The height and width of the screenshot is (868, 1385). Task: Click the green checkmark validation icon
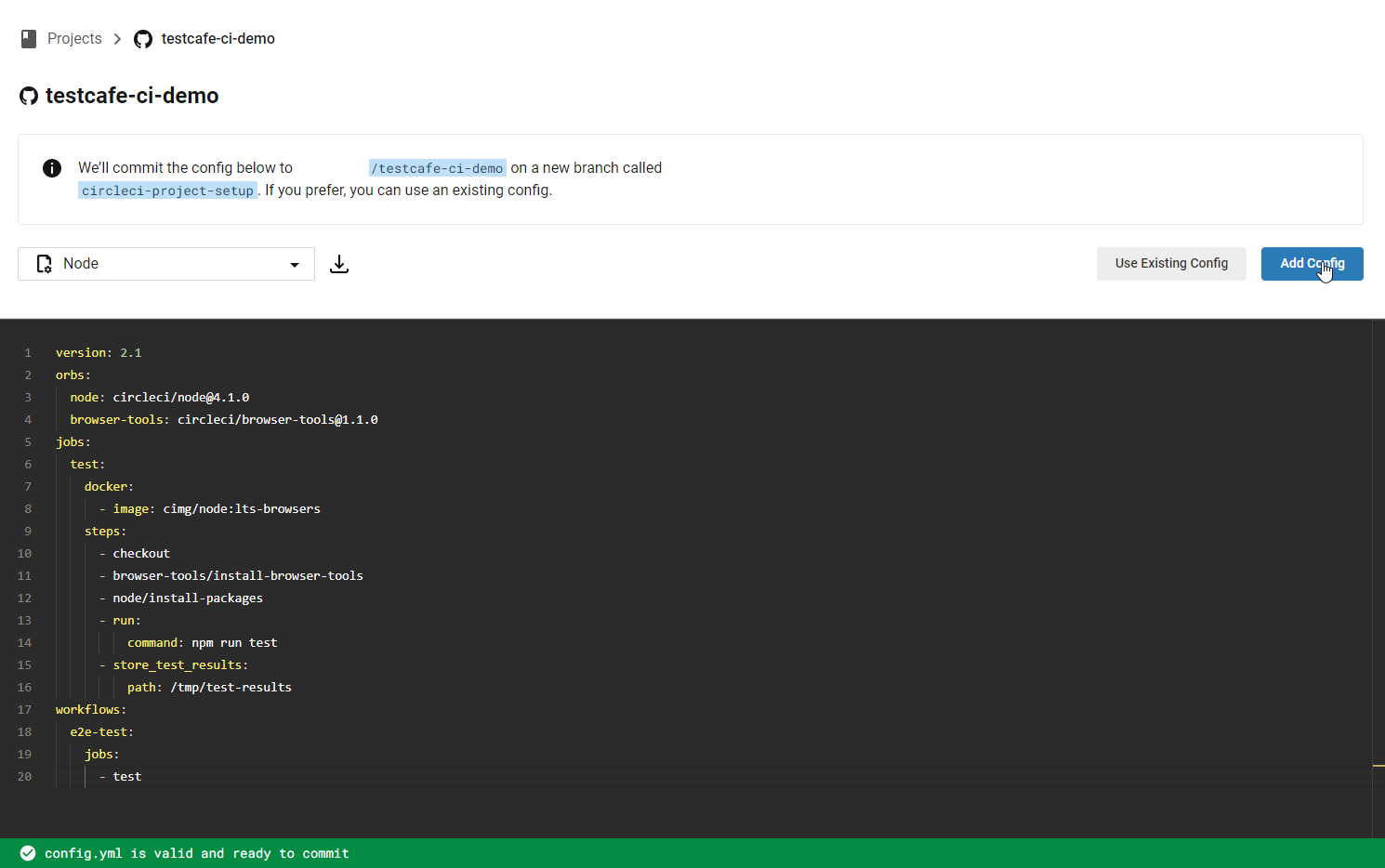click(28, 853)
